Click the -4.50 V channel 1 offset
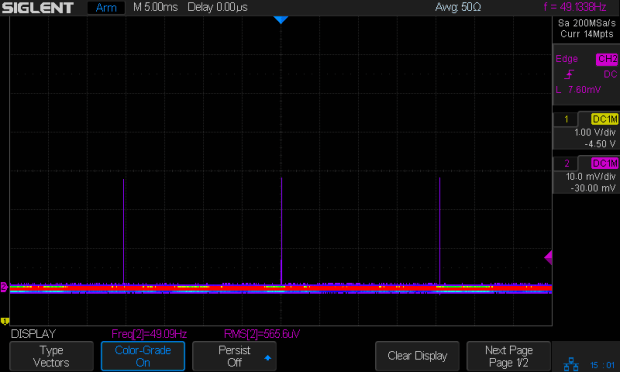 pos(600,144)
